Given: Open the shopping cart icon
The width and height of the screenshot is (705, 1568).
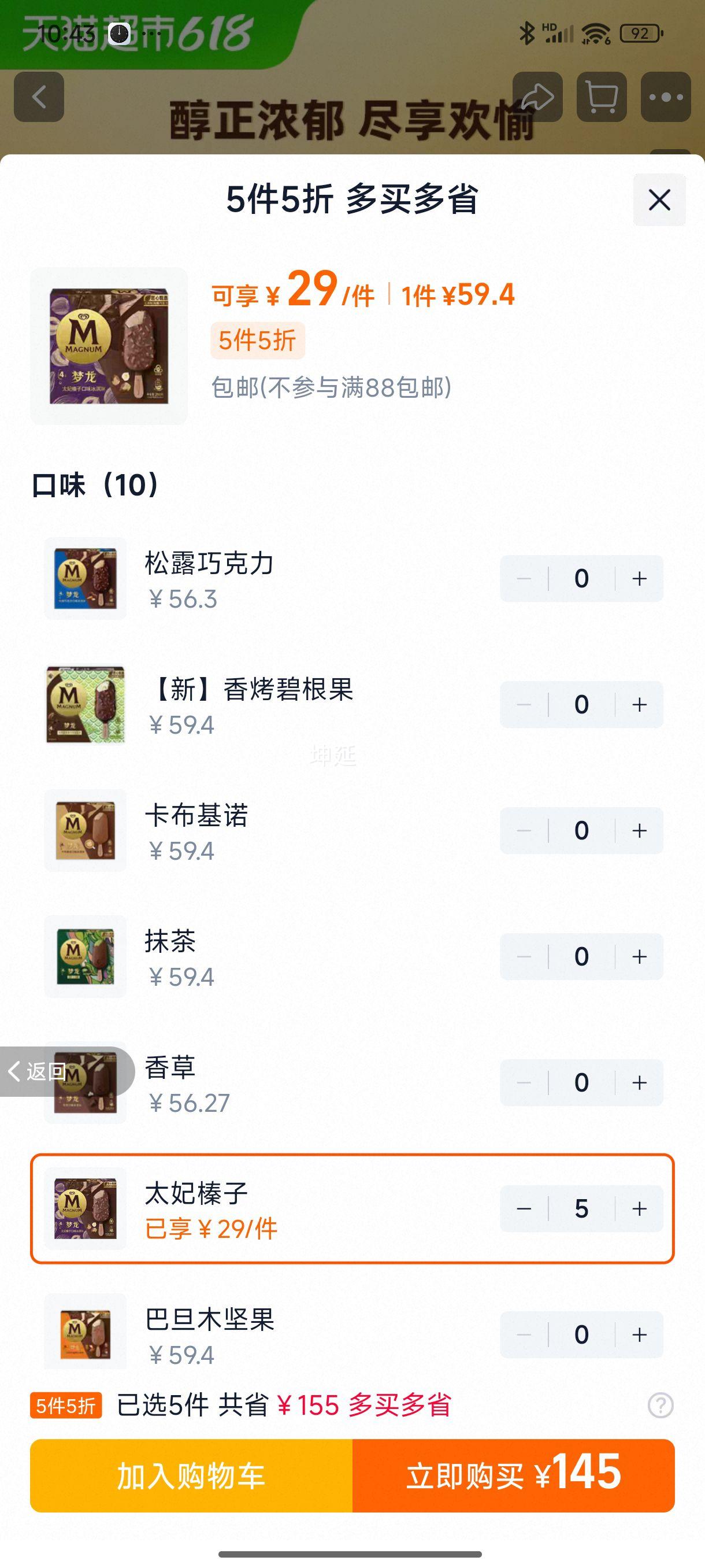Looking at the screenshot, I should click(x=602, y=97).
